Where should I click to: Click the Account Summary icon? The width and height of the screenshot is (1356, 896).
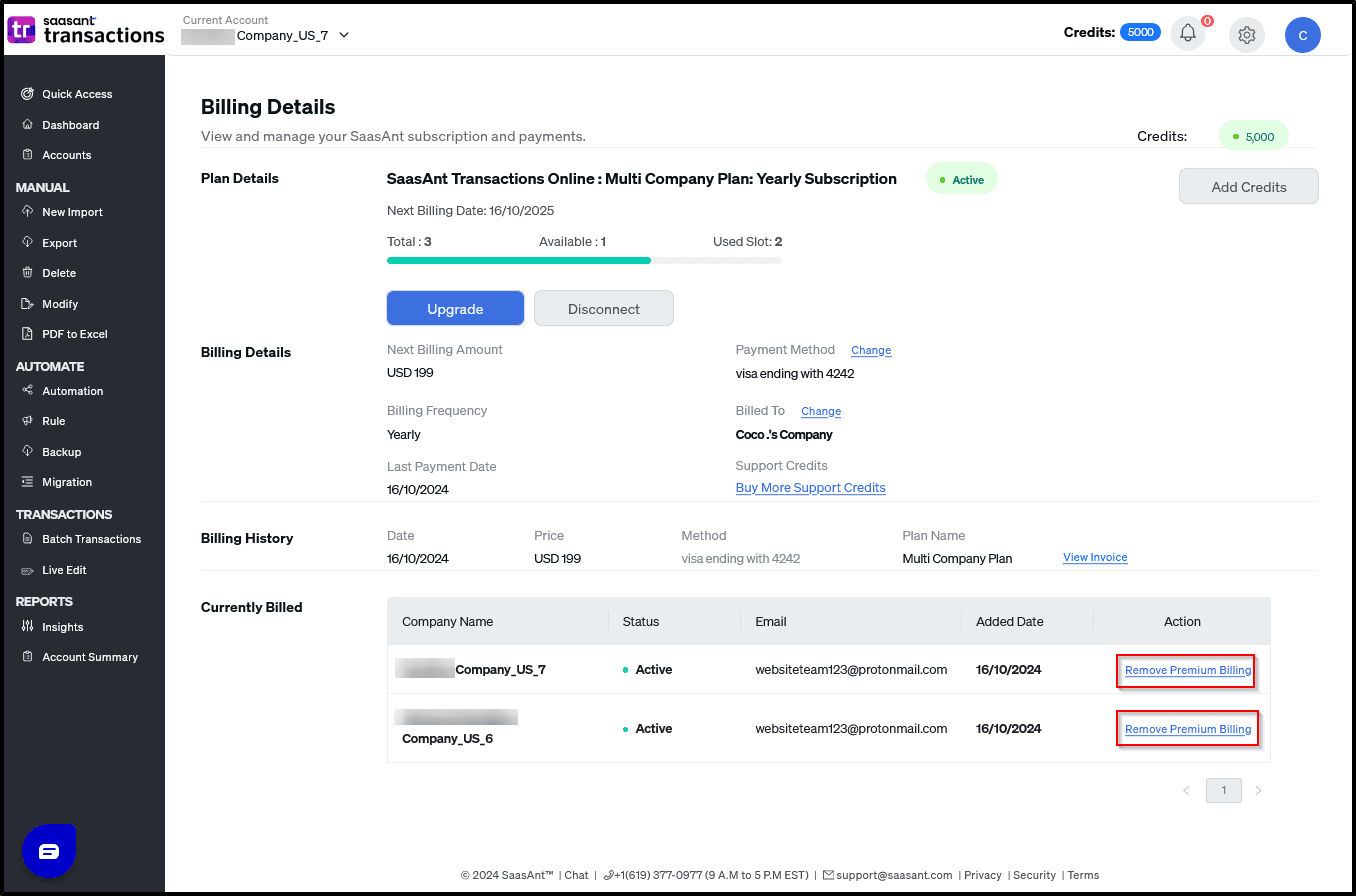[27, 657]
